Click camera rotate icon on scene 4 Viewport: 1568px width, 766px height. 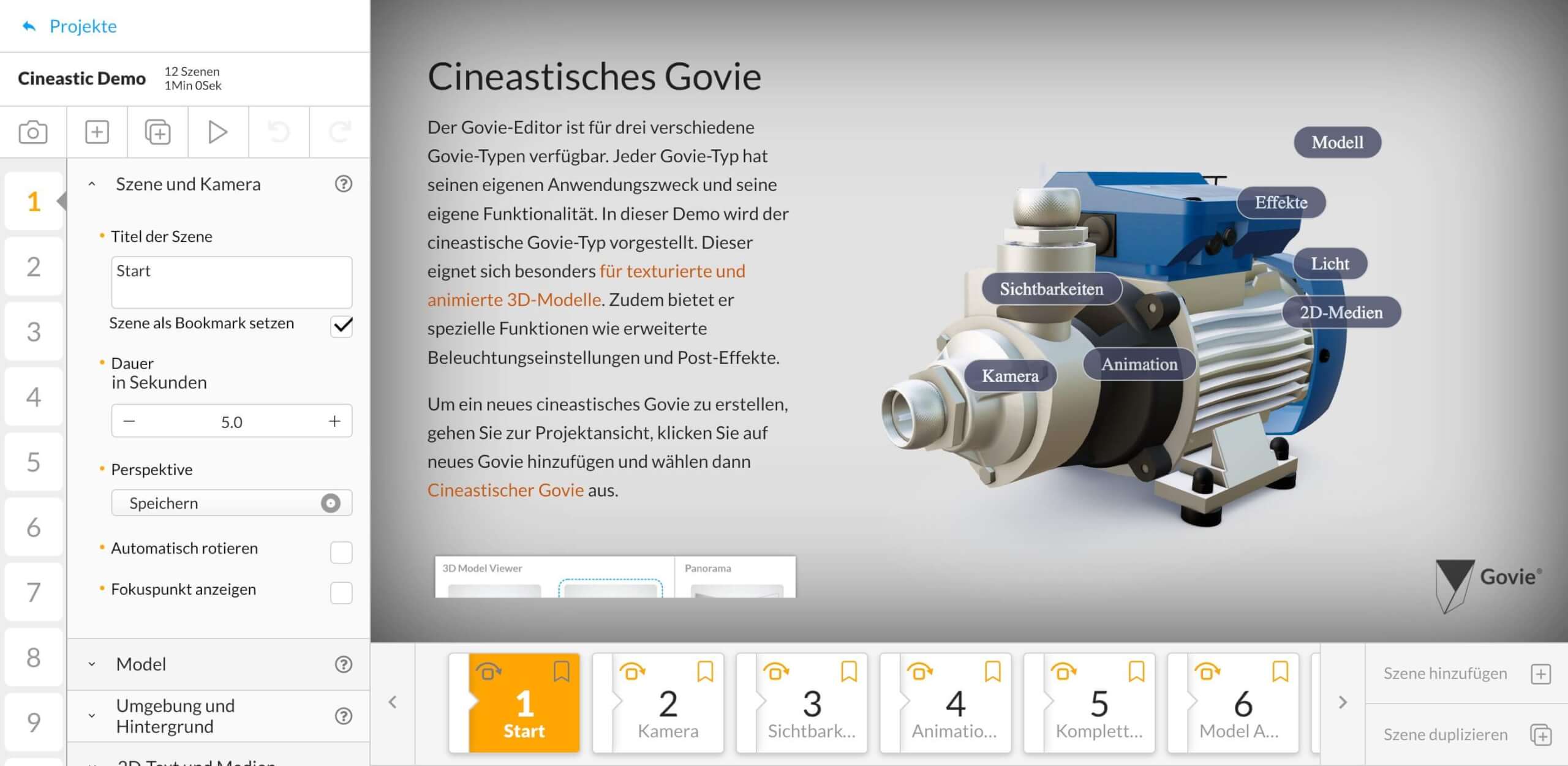[x=919, y=672]
